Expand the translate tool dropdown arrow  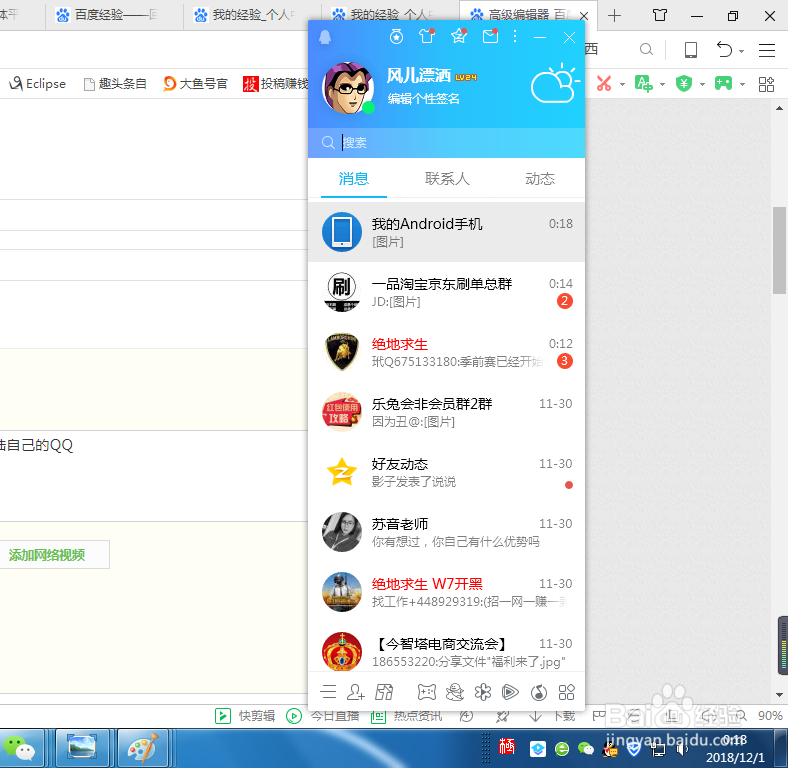click(x=662, y=84)
